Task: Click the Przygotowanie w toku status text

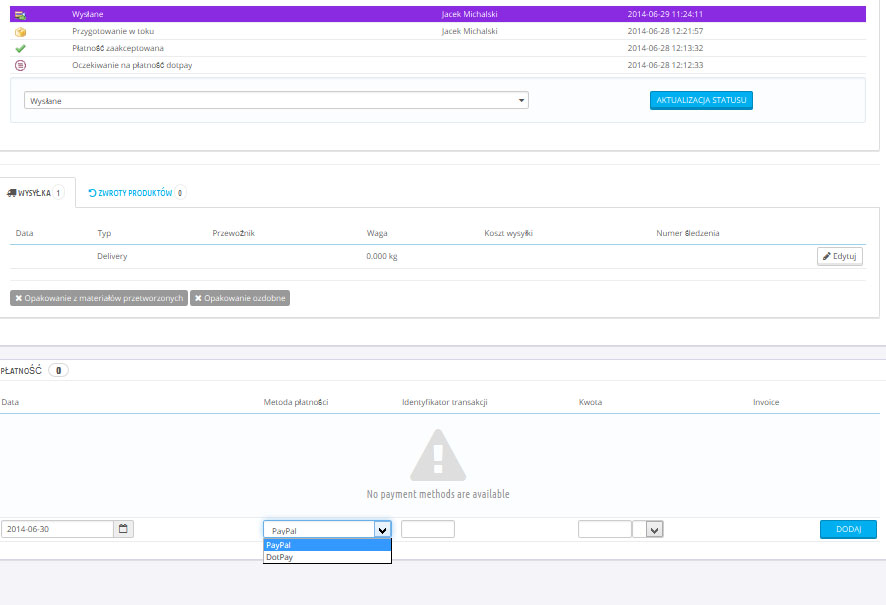Action: (113, 31)
